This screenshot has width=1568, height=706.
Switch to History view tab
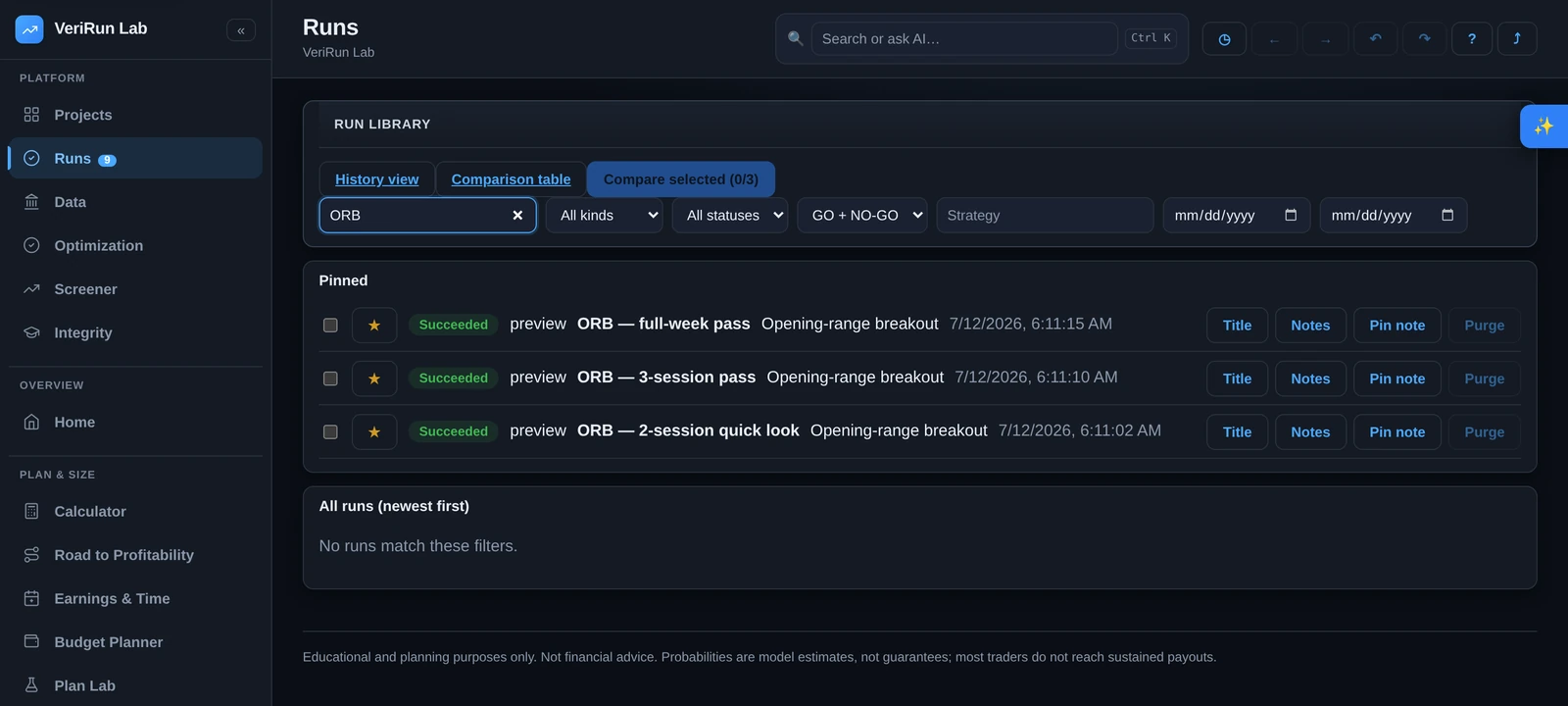[x=377, y=179]
